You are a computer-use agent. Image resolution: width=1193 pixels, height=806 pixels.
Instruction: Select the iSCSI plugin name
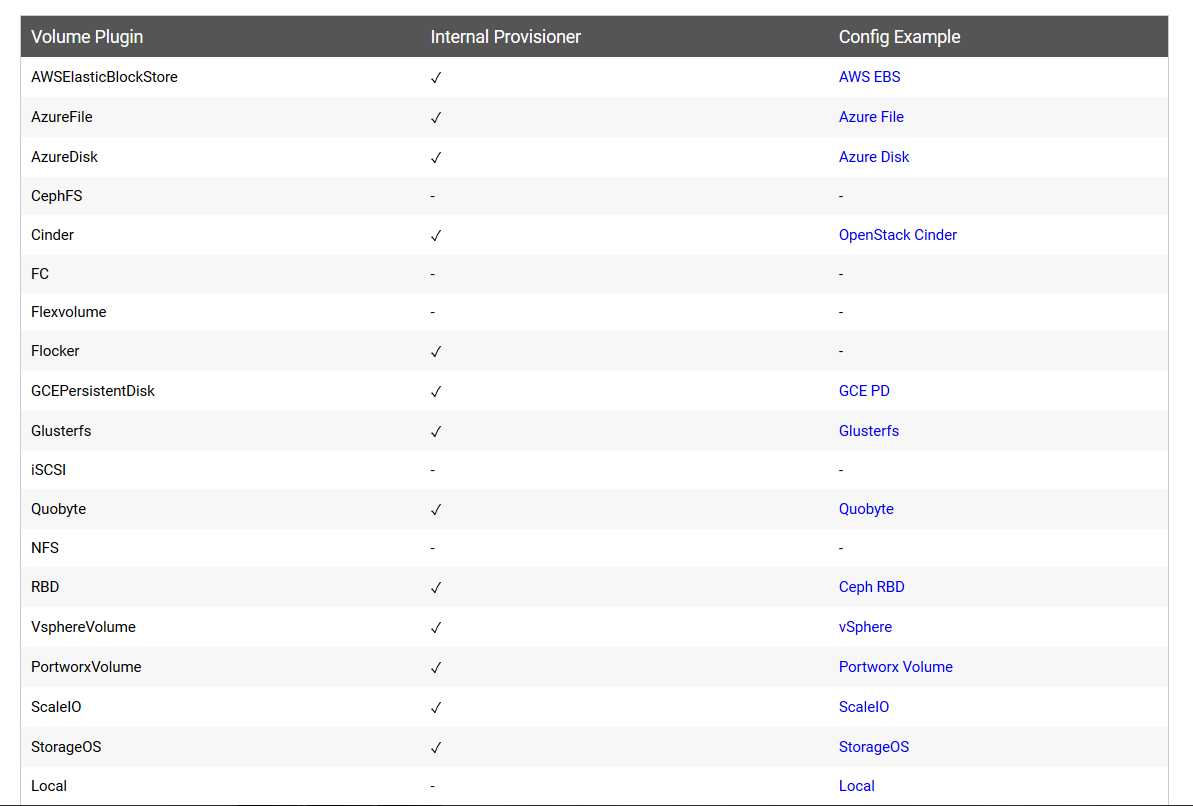[x=48, y=470]
